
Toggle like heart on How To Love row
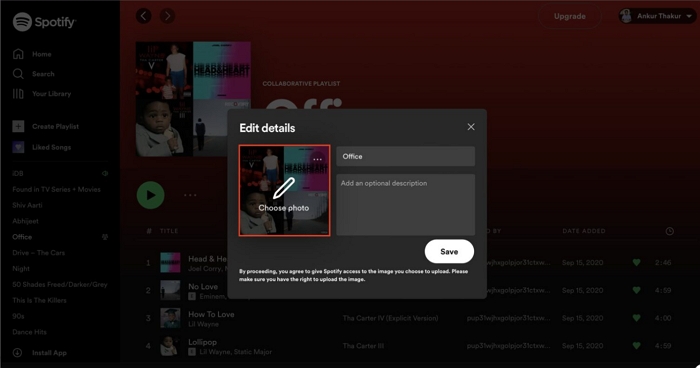tap(637, 318)
